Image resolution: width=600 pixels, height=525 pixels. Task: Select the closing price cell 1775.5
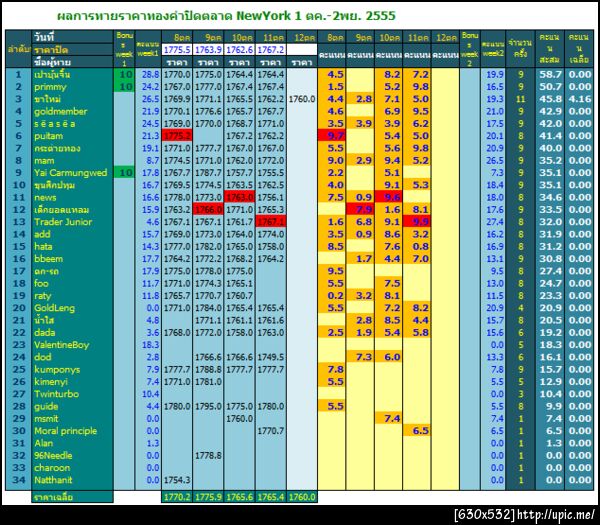click(x=177, y=50)
